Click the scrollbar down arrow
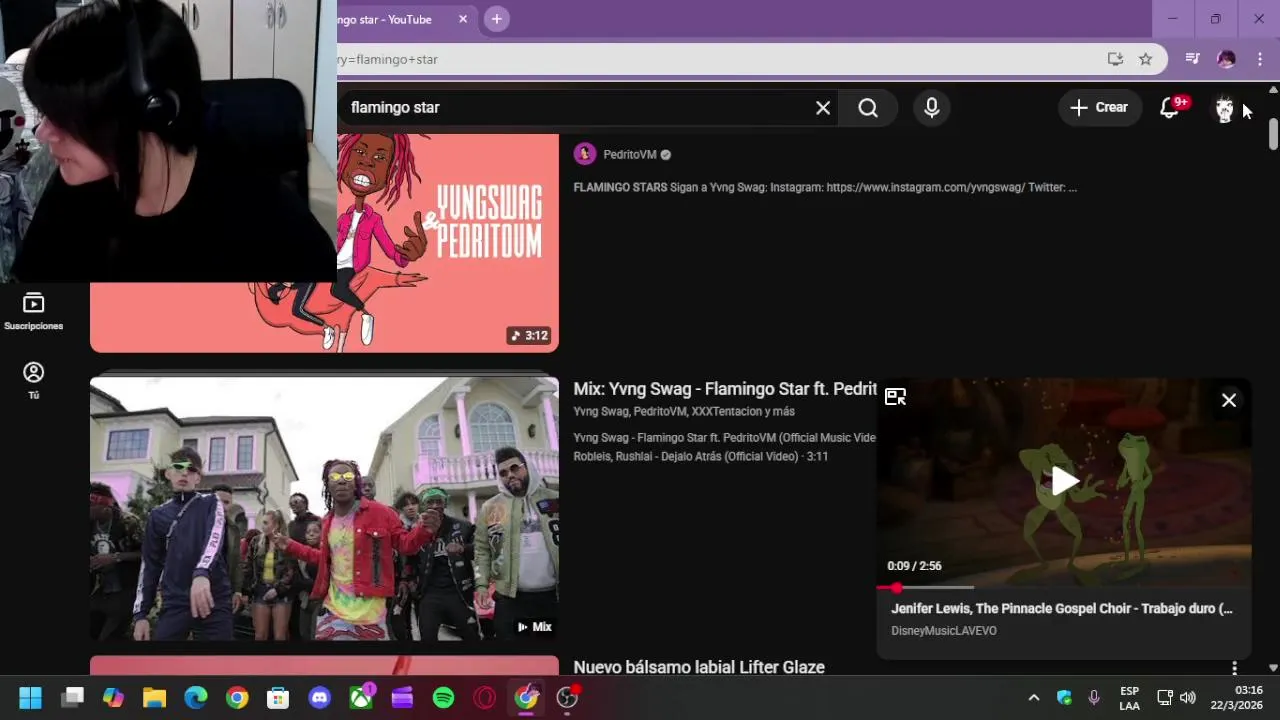1280x720 pixels. point(1273,667)
